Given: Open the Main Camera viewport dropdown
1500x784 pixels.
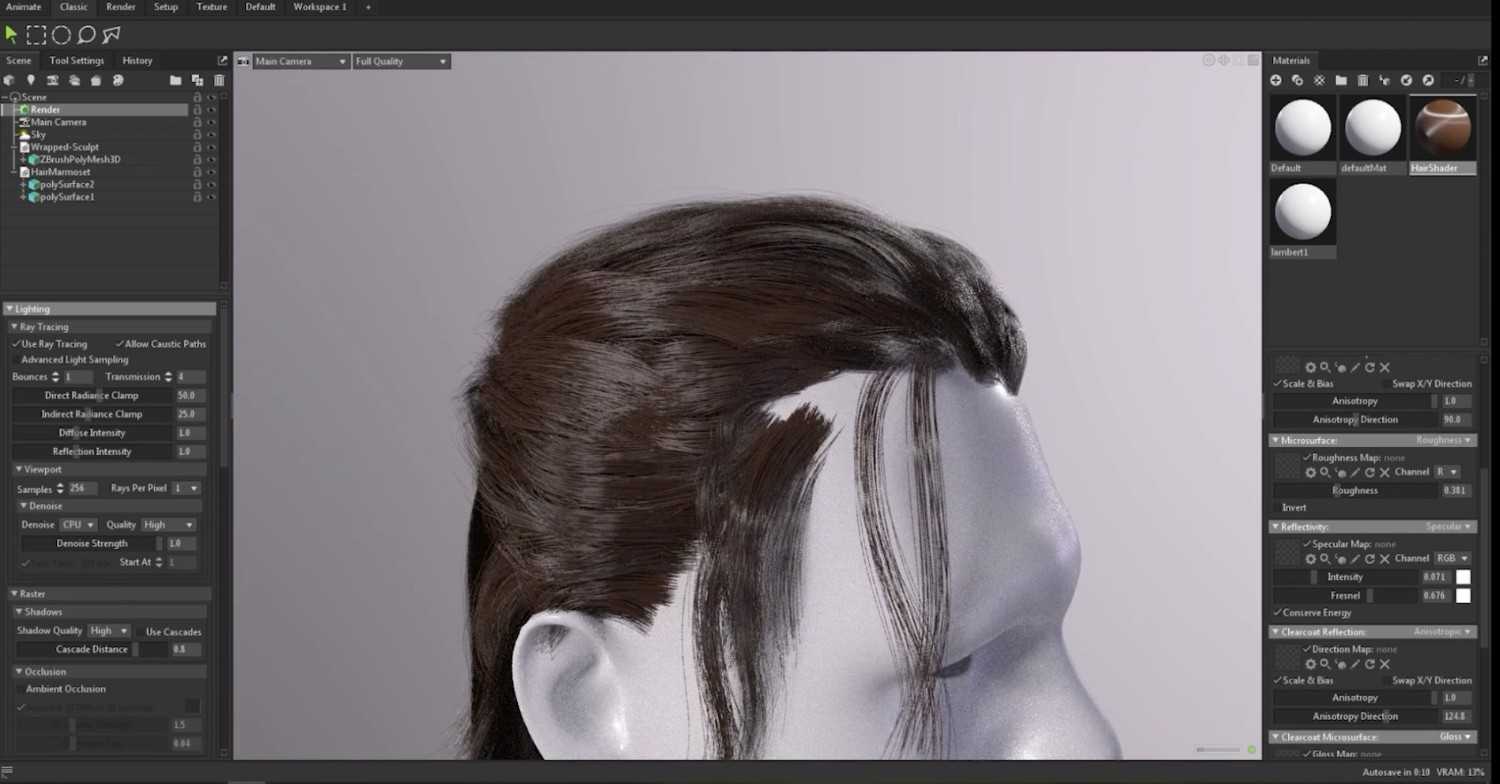Looking at the screenshot, I should [300, 61].
